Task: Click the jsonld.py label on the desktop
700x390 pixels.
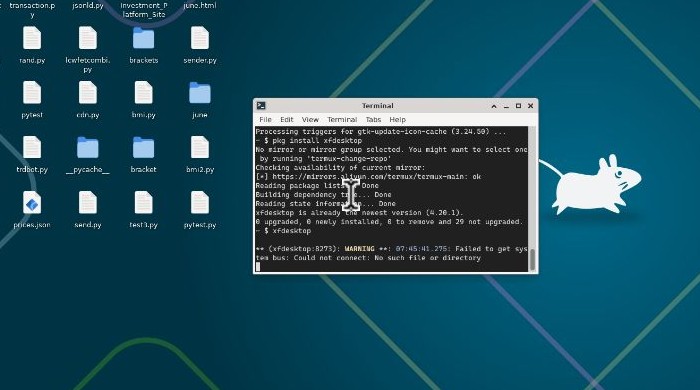Action: click(88, 6)
